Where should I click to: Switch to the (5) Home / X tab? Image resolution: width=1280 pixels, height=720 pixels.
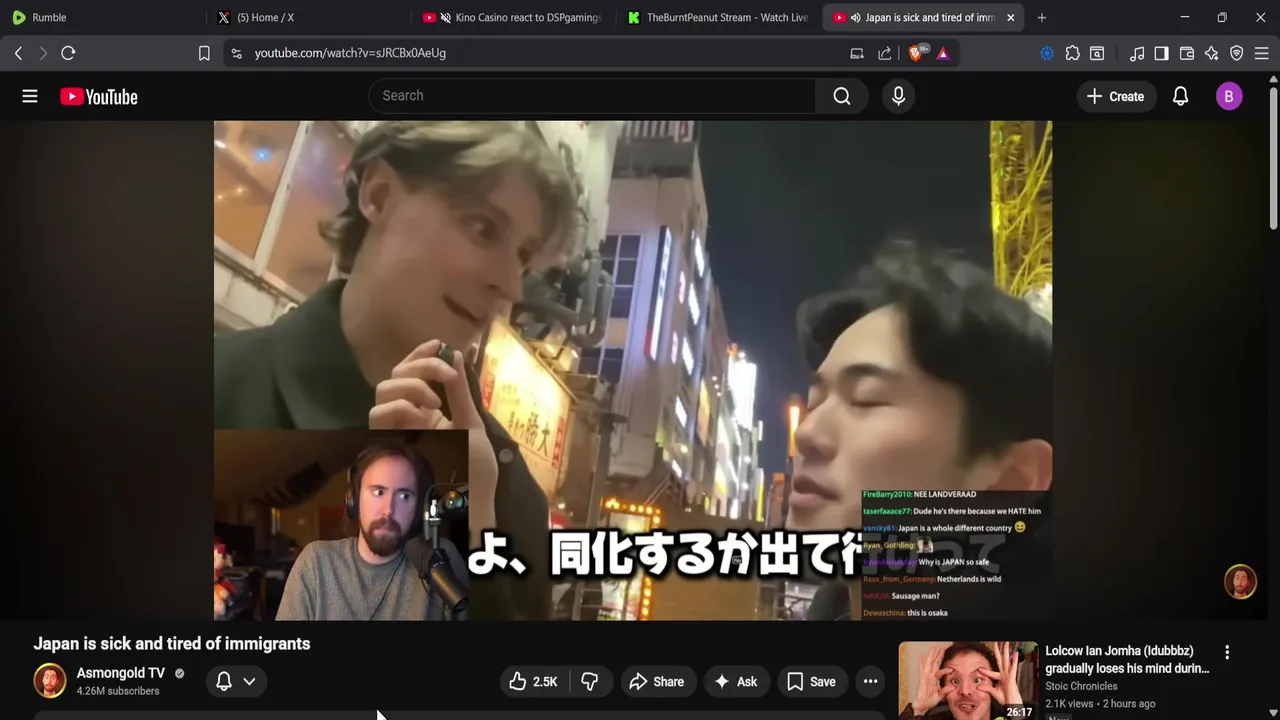coord(308,17)
